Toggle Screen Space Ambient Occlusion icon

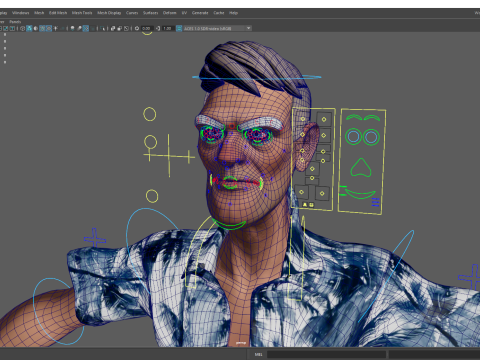[x=72, y=28]
